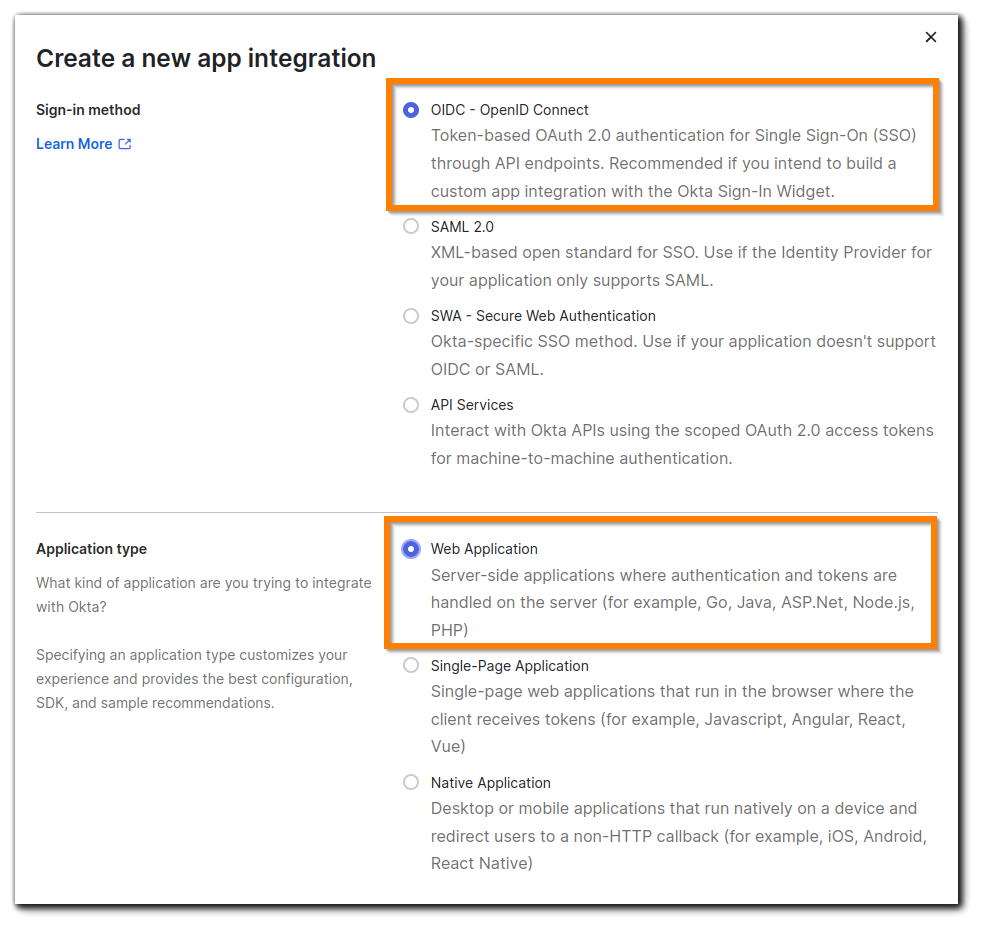Click the 'Single-page web applications that run' description

(672, 719)
